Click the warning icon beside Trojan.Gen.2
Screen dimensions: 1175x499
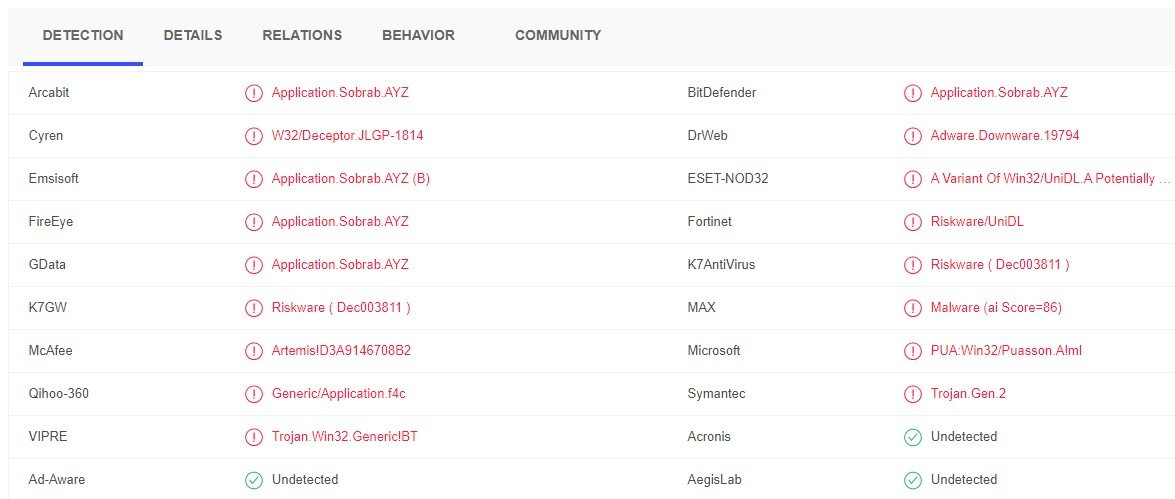tap(913, 393)
